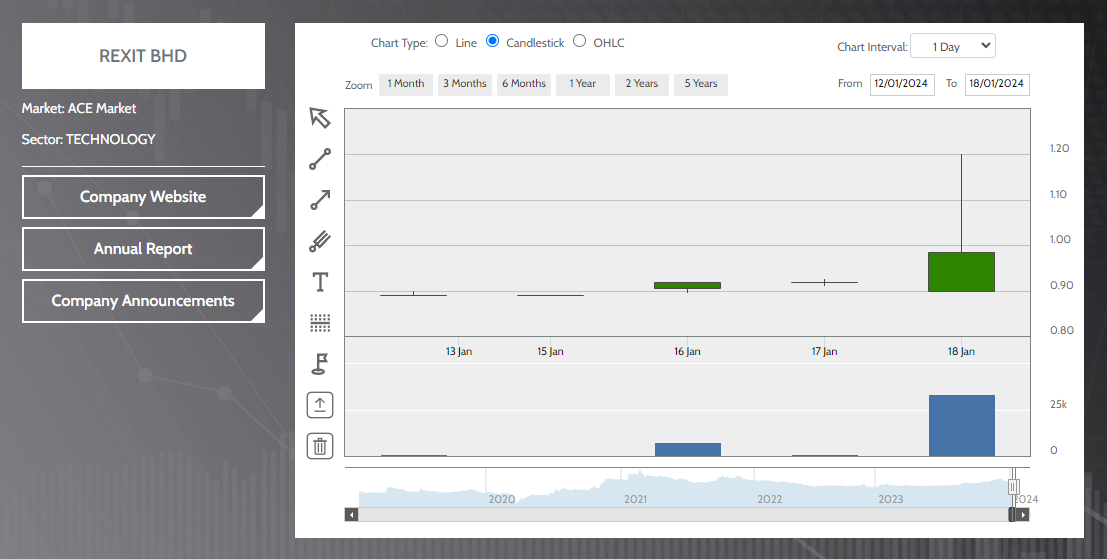
Task: Click the From date field
Action: (x=902, y=84)
